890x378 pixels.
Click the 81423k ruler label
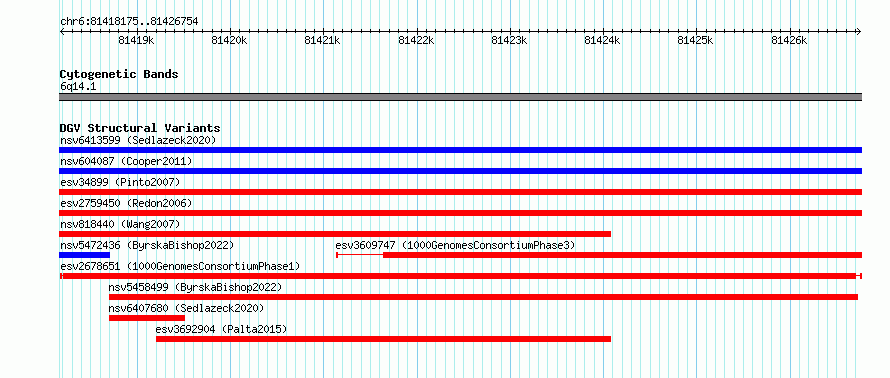point(510,40)
